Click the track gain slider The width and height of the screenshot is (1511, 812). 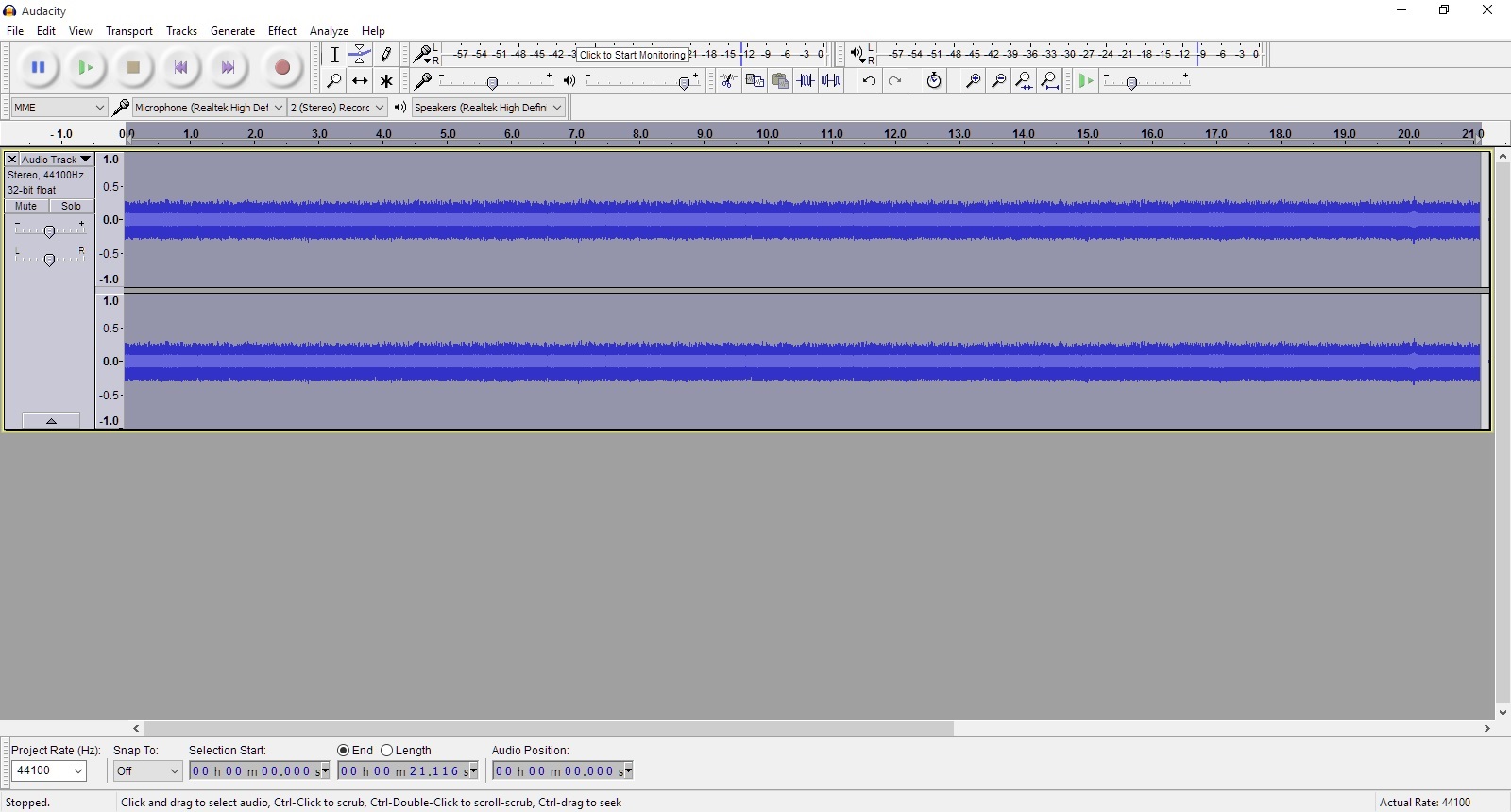(x=49, y=231)
